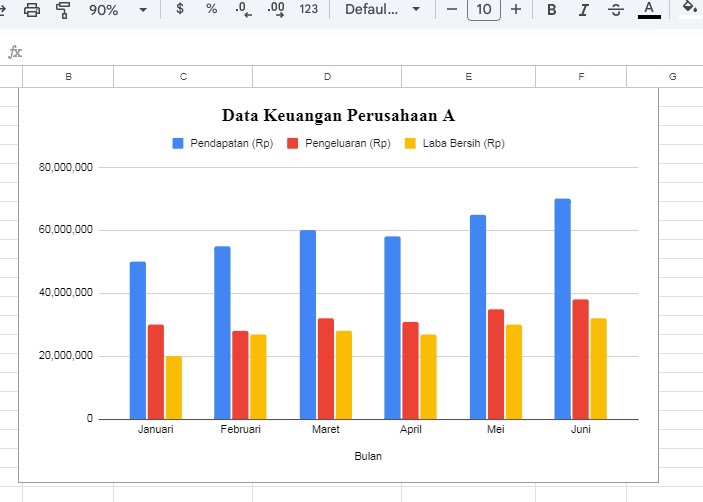Toggle italic formatting
The width and height of the screenshot is (703, 502).
583,9
